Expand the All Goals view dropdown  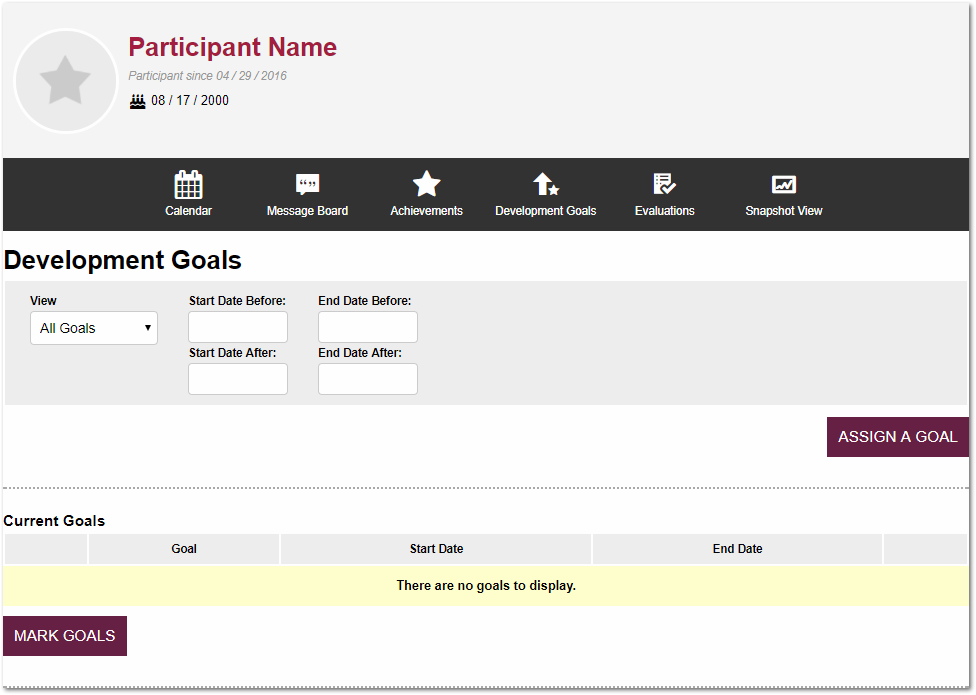point(94,328)
